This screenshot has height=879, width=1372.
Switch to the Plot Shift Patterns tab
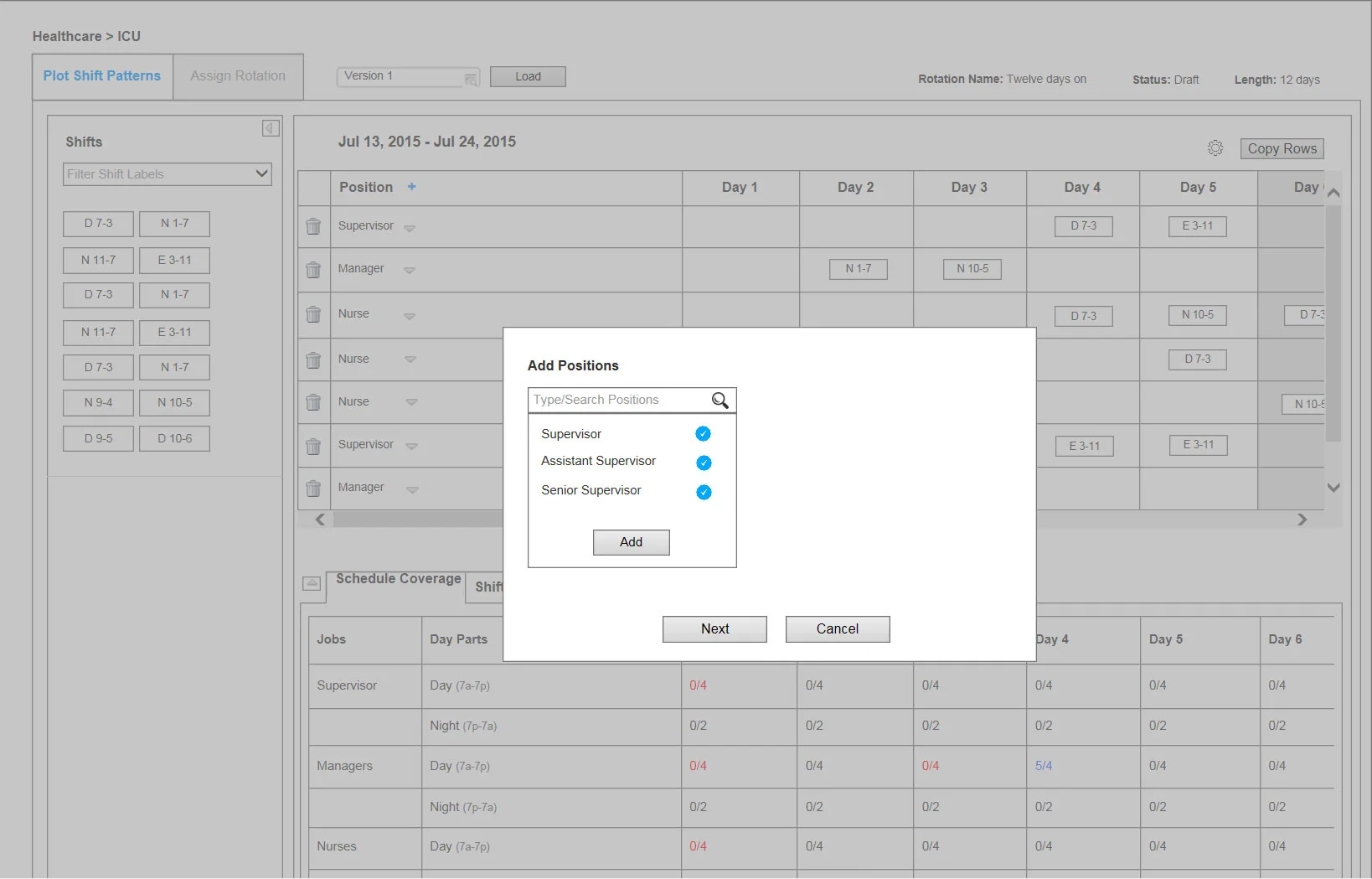click(102, 76)
